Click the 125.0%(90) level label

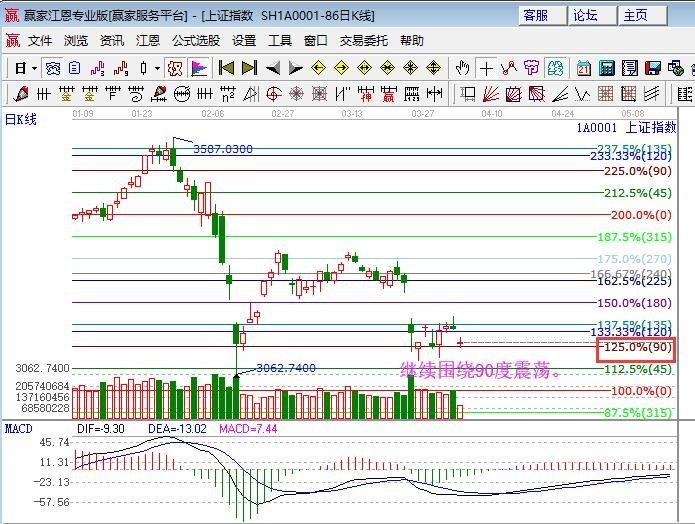636,349
